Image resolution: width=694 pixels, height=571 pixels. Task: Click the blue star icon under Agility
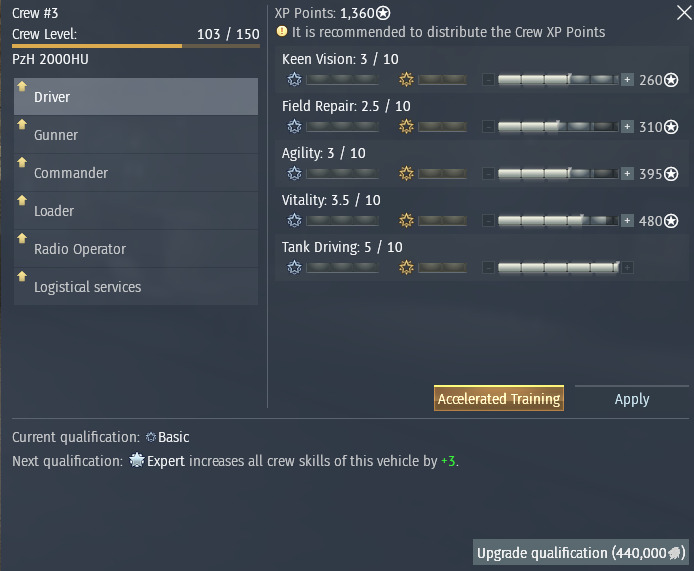[294, 174]
